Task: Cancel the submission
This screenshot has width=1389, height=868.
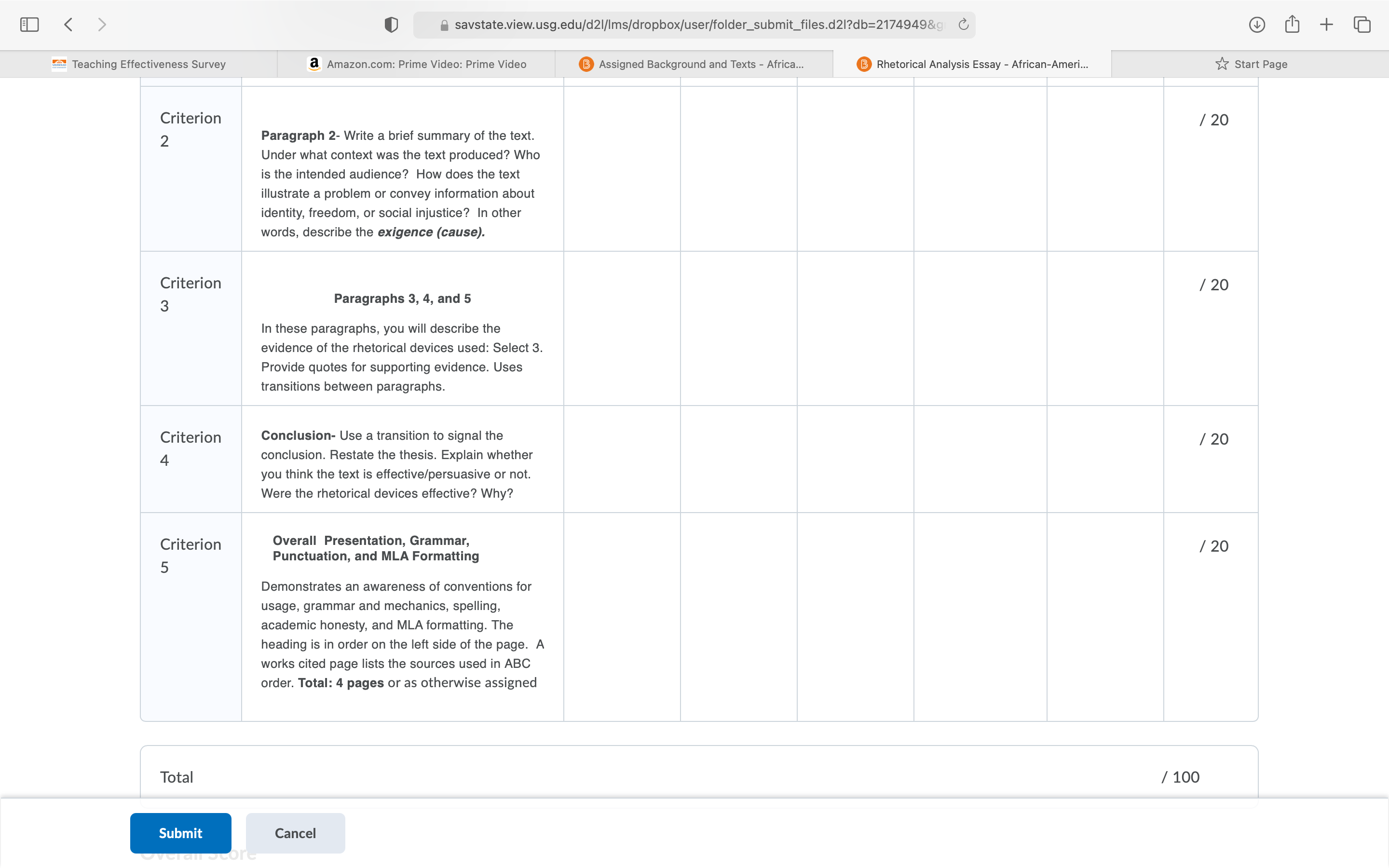Action: tap(296, 833)
